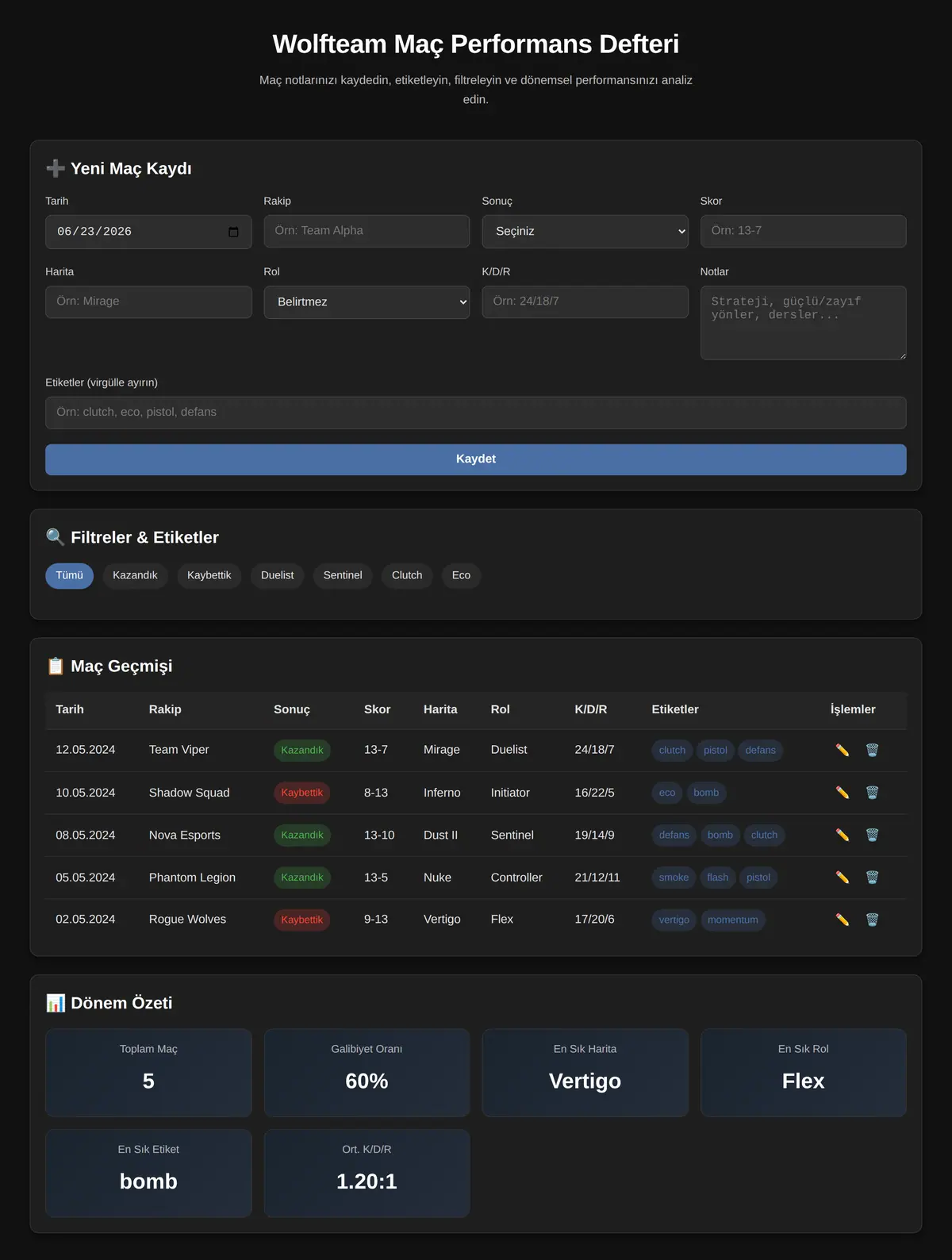Click trash icon for Nova Esports match
Screen dimensions: 952x1260
coord(872,835)
